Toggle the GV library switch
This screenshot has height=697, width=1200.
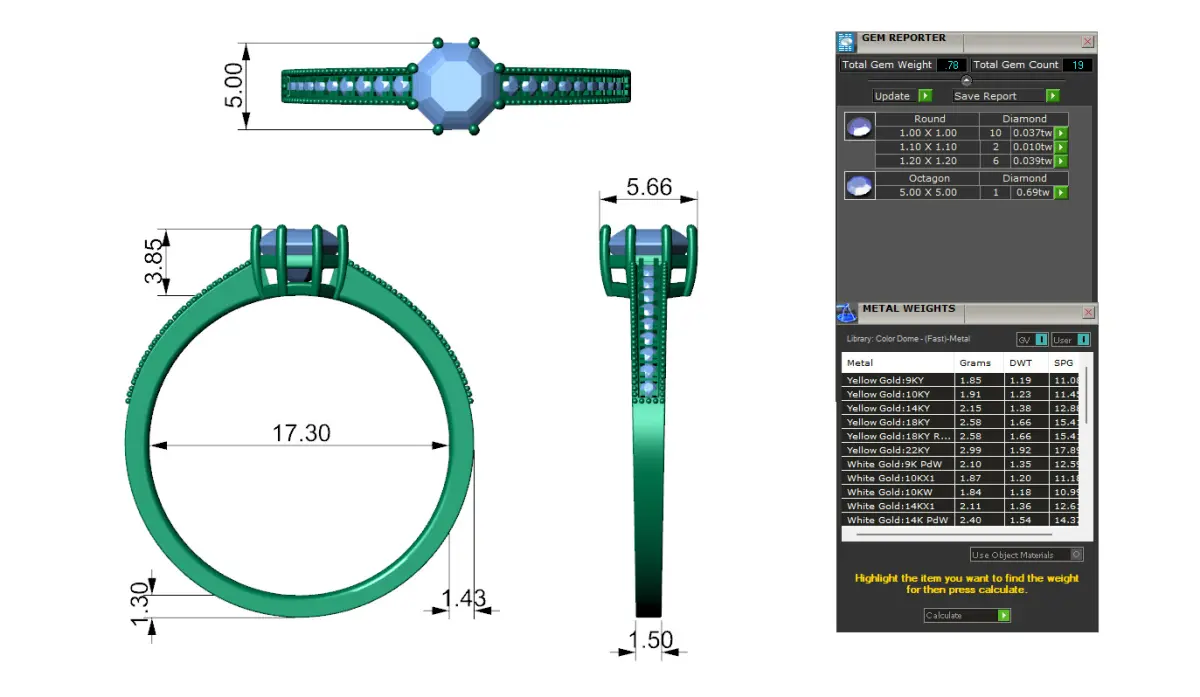pos(1032,340)
